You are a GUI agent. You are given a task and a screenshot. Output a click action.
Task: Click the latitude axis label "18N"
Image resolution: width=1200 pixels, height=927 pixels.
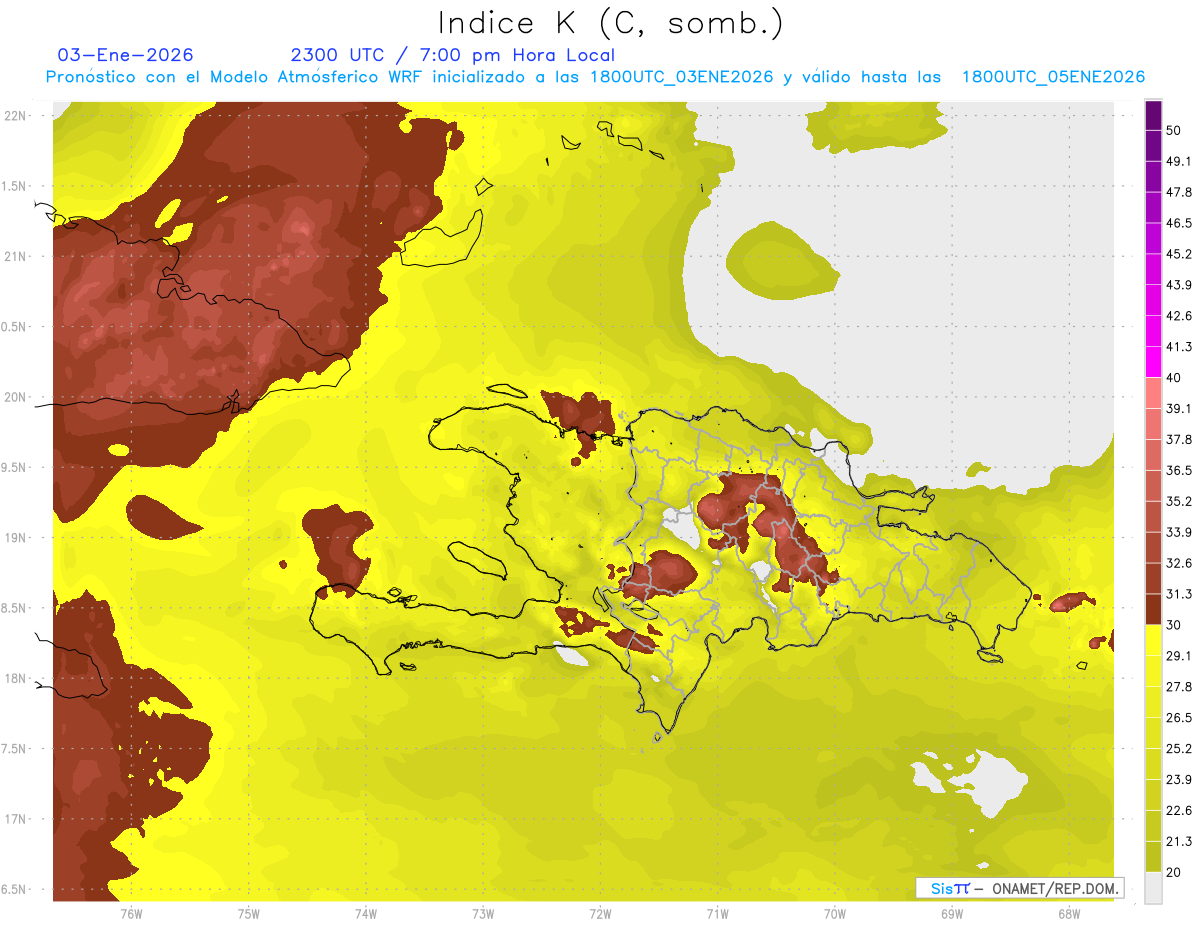point(16,679)
